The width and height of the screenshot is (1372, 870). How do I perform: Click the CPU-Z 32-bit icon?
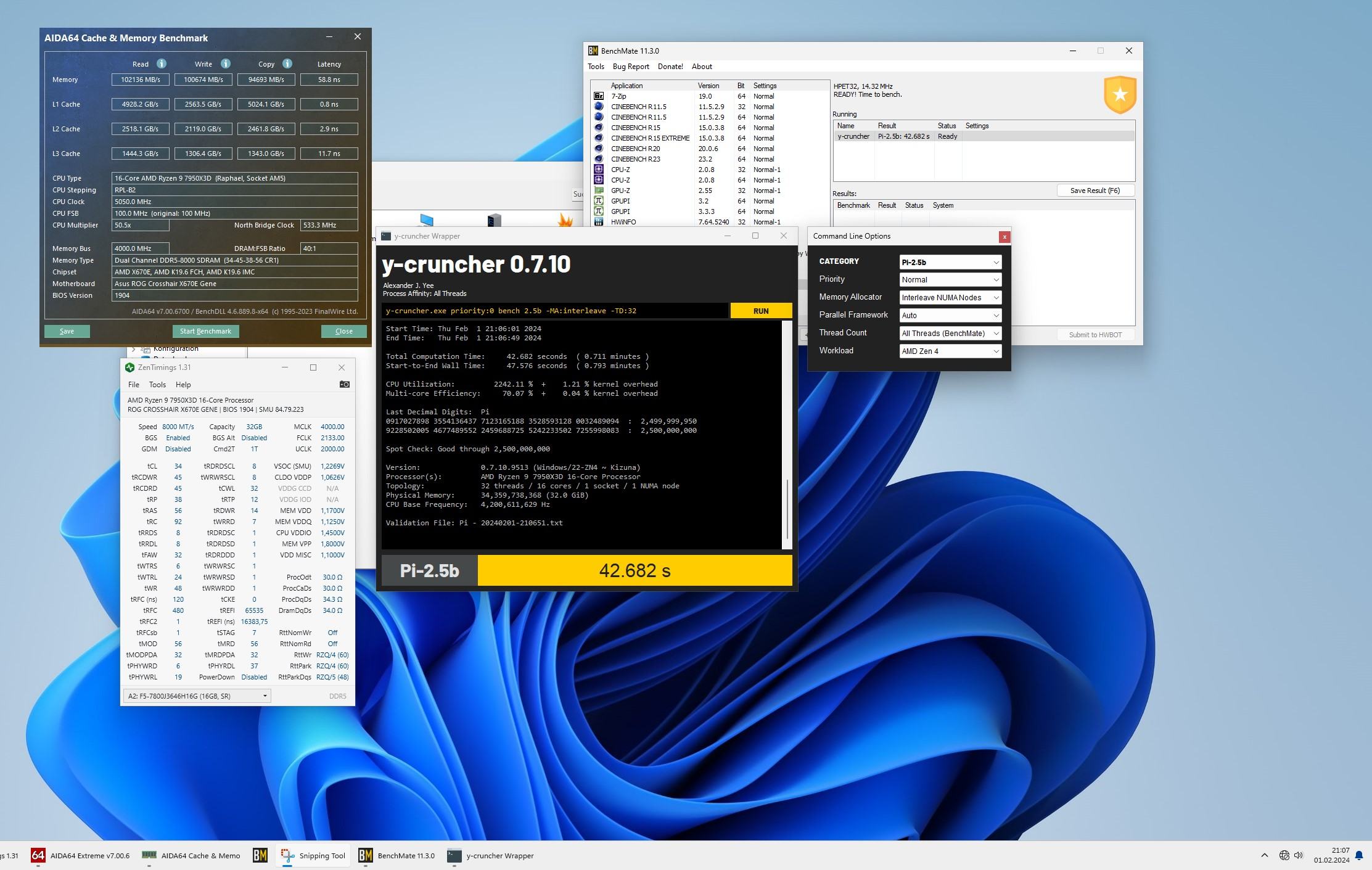pos(598,170)
